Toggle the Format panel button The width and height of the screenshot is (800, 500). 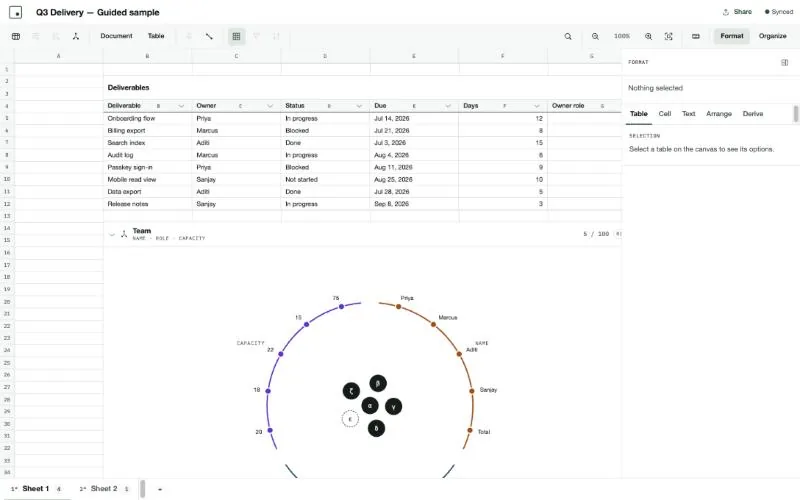tap(732, 36)
